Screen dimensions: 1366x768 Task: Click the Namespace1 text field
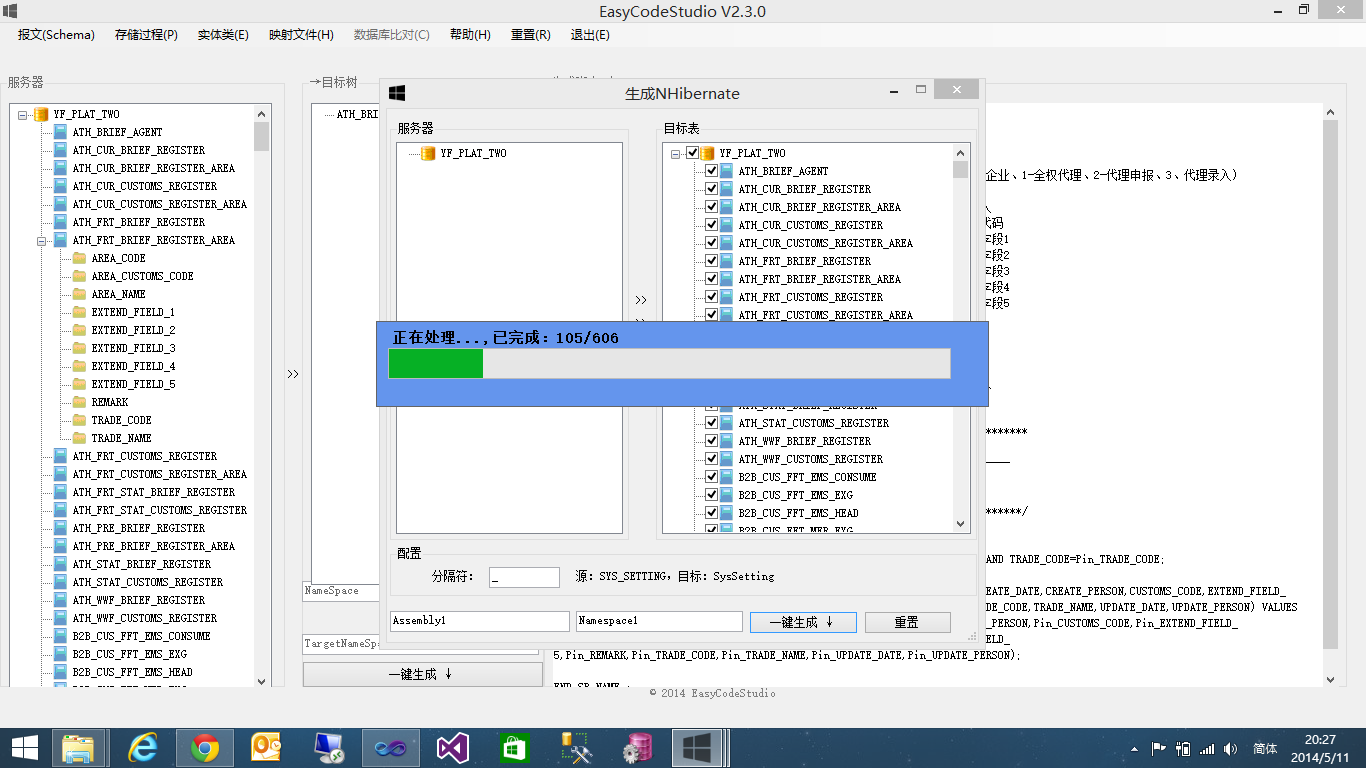coord(660,621)
